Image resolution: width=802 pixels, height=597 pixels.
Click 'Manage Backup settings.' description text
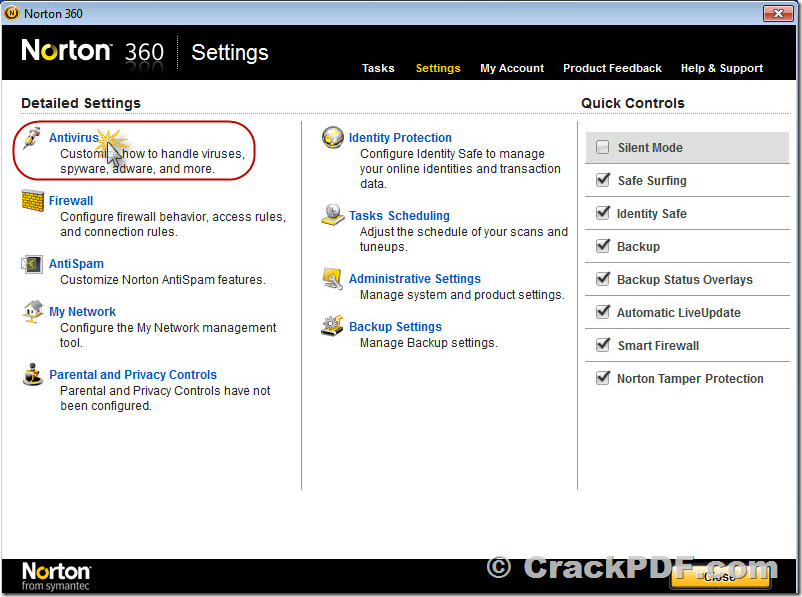click(429, 343)
